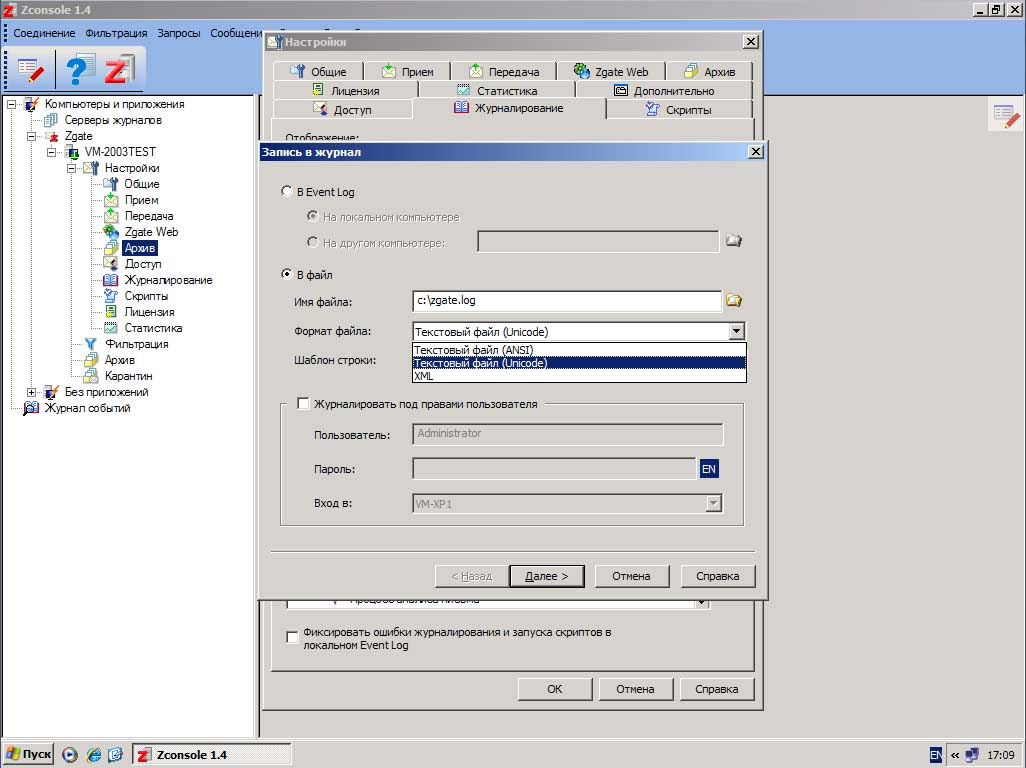Click the VM-2003TEST computer icon

point(73,152)
